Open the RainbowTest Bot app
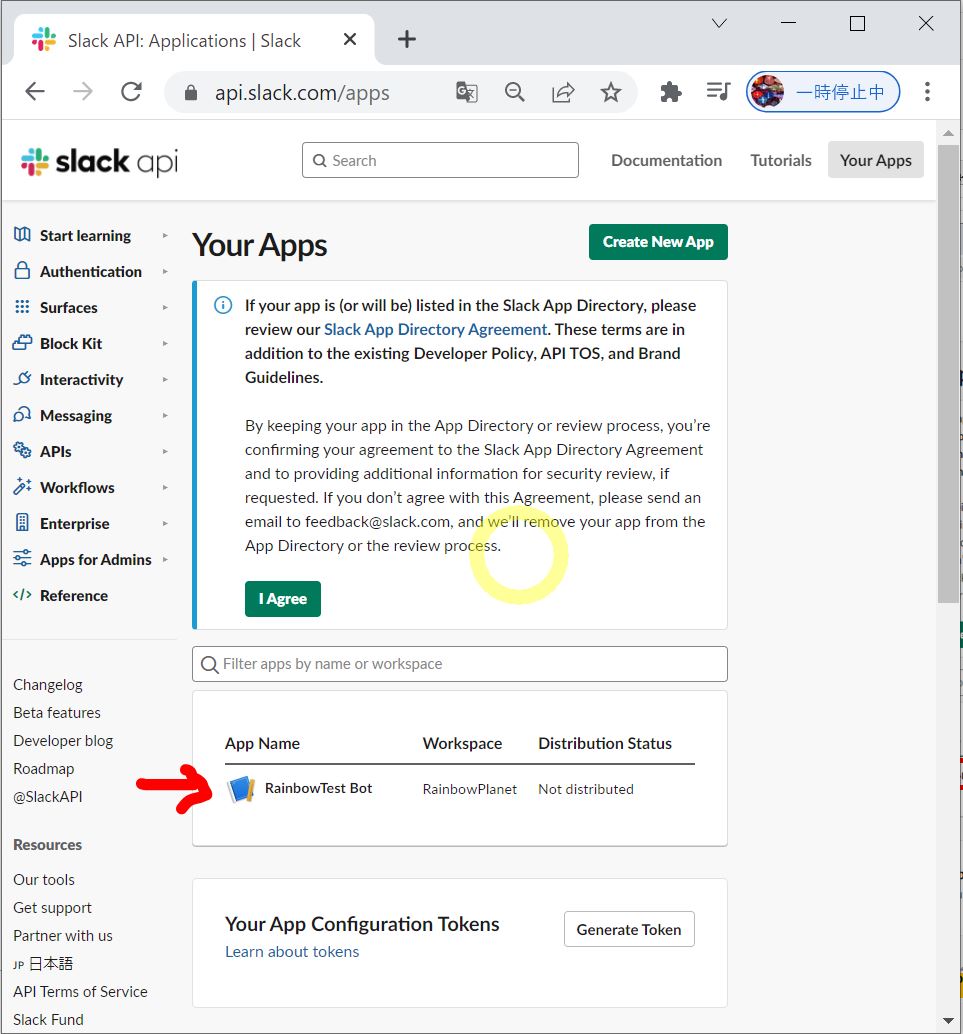This screenshot has height=1034, width=963. [x=319, y=788]
